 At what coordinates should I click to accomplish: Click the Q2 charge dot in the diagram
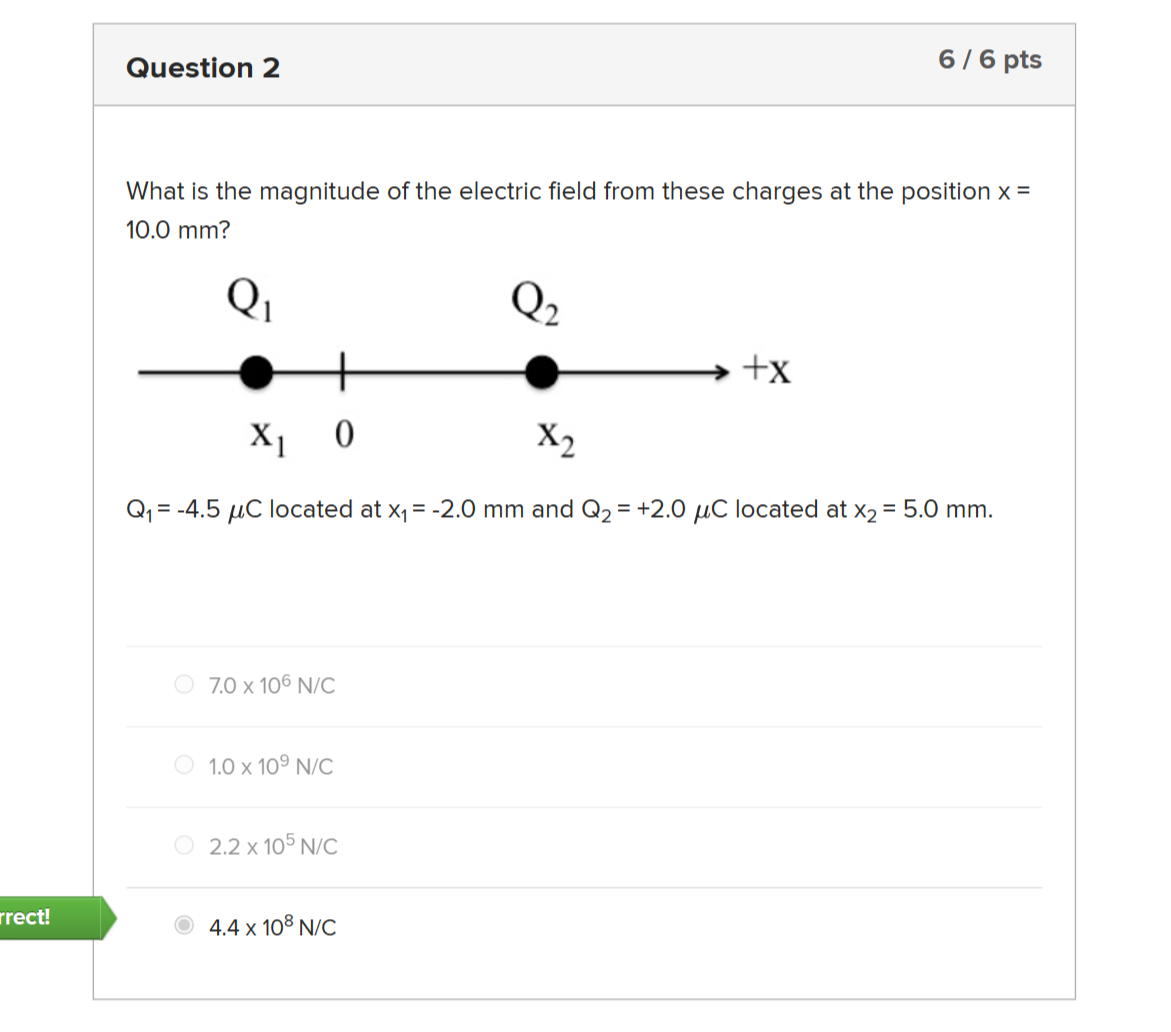[543, 370]
